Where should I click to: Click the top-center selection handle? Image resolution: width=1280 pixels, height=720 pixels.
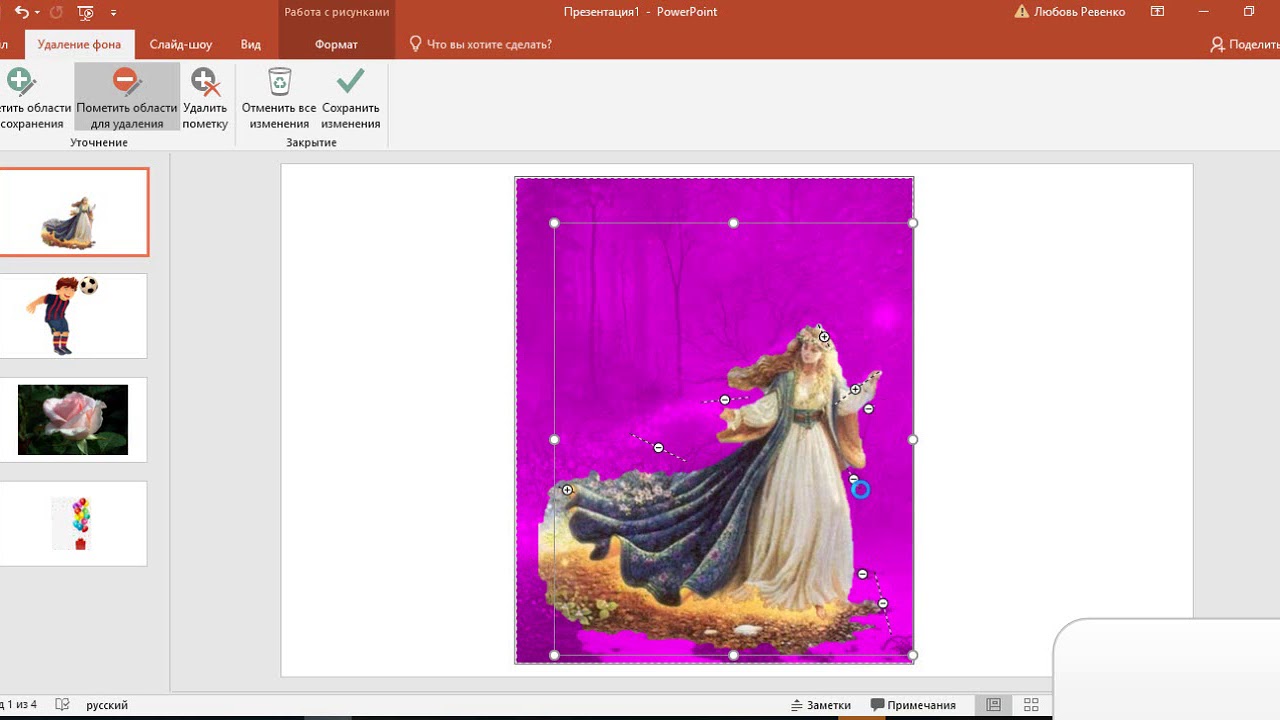734,223
